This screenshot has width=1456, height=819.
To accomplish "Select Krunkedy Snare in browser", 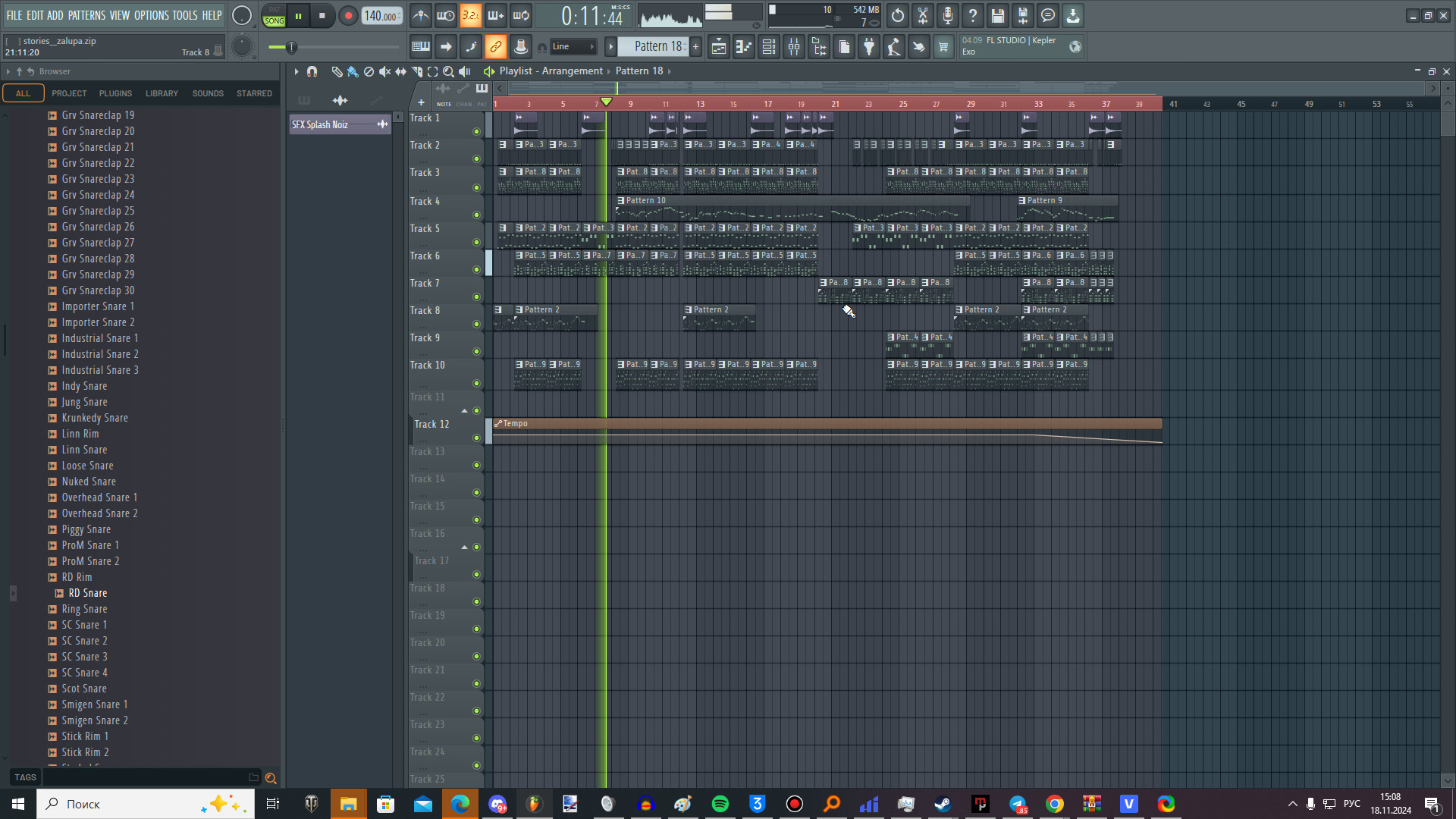I will click(95, 418).
